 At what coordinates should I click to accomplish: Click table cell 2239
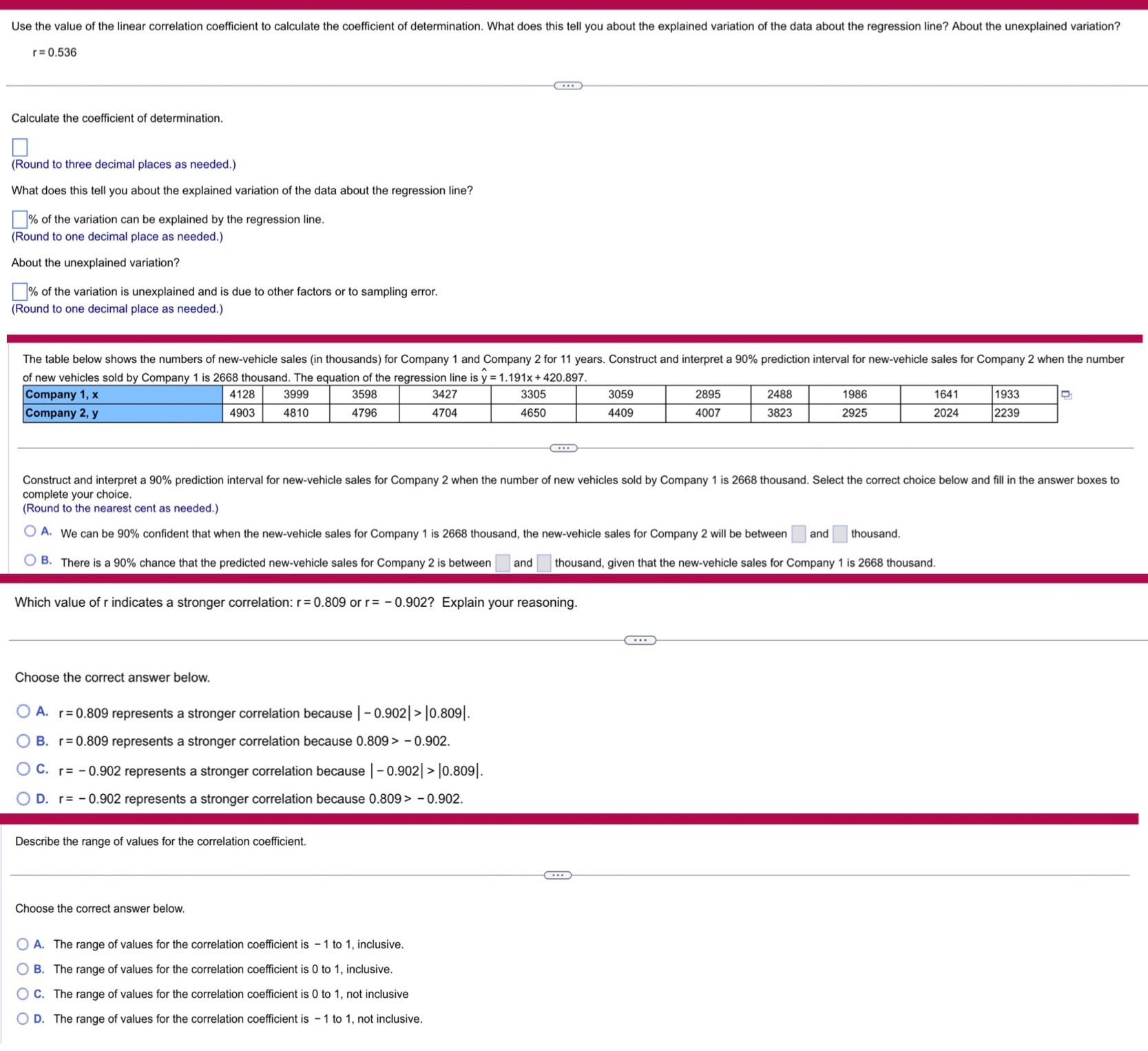coord(1025,413)
